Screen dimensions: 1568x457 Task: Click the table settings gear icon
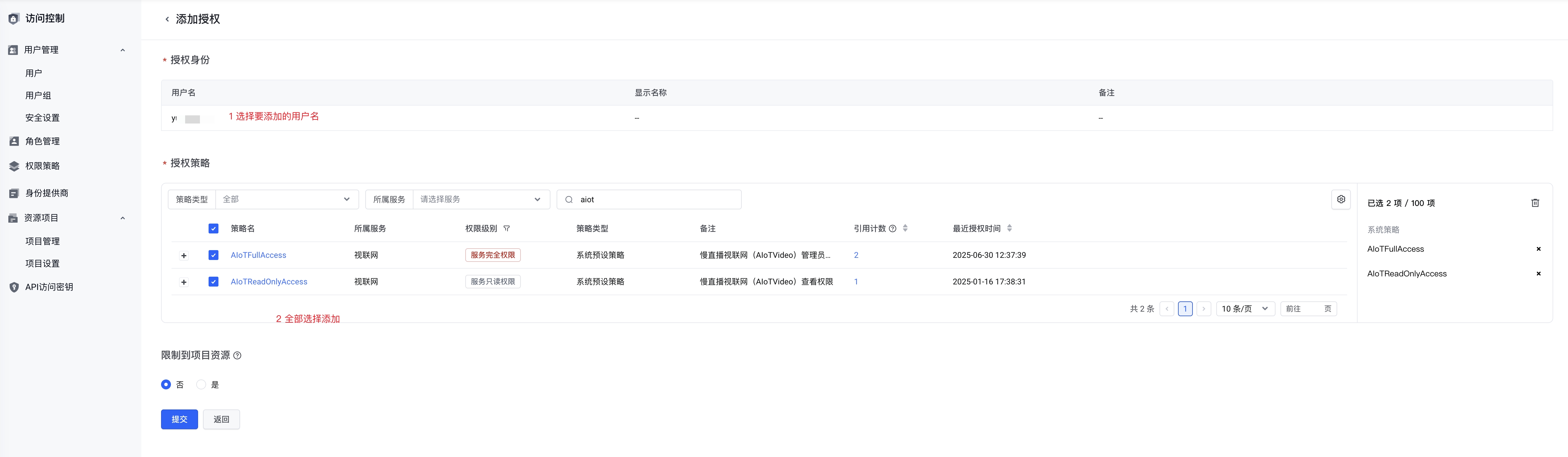1341,199
